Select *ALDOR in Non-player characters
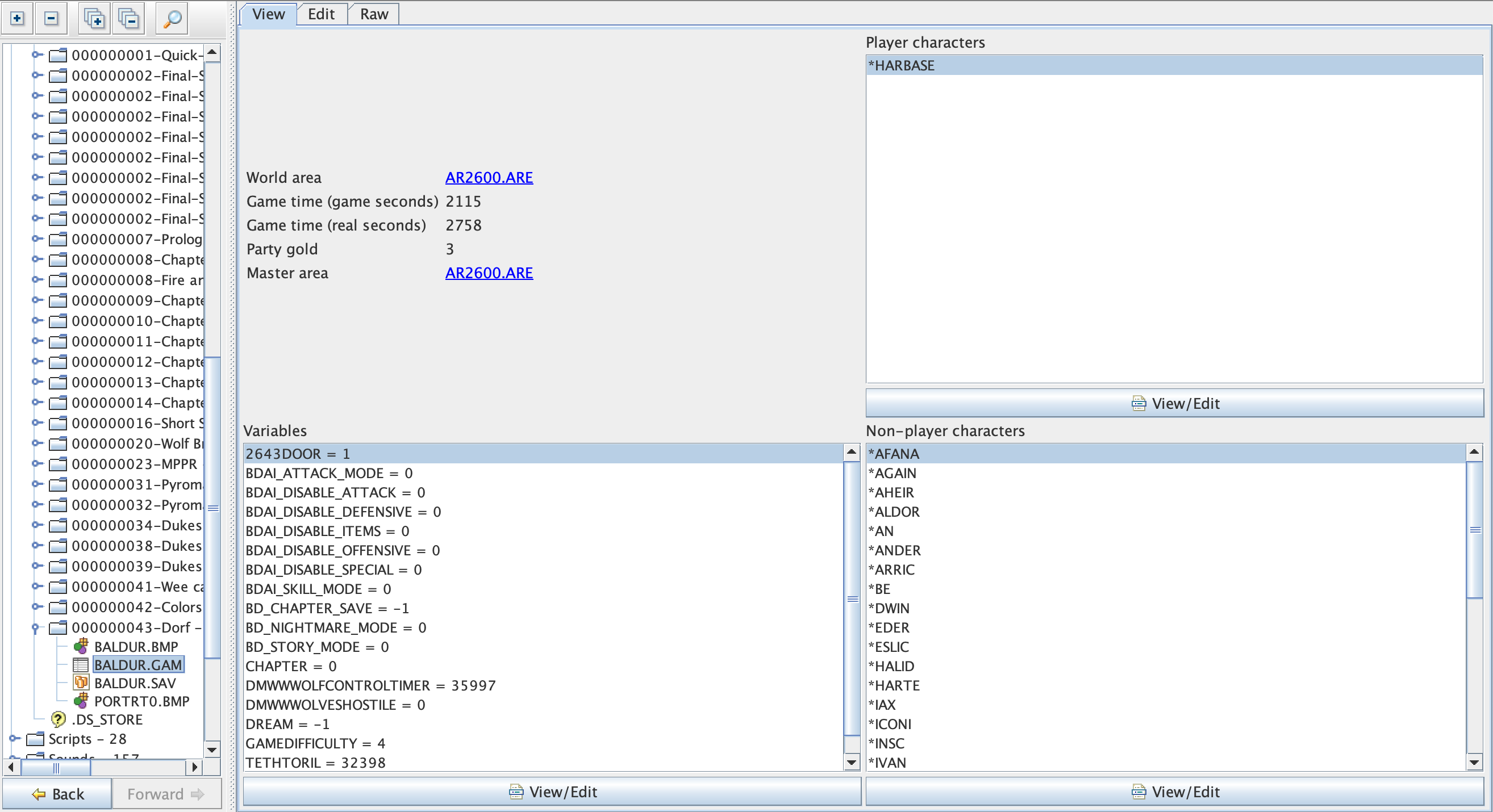This screenshot has height=812, width=1493. [1166, 512]
